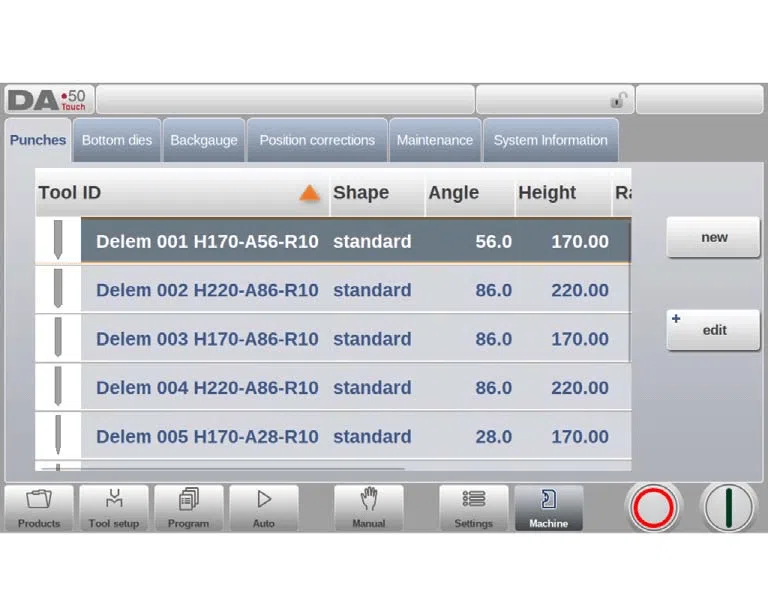Image resolution: width=768 pixels, height=615 pixels.
Task: Hit the green bar start button
Action: tap(728, 508)
